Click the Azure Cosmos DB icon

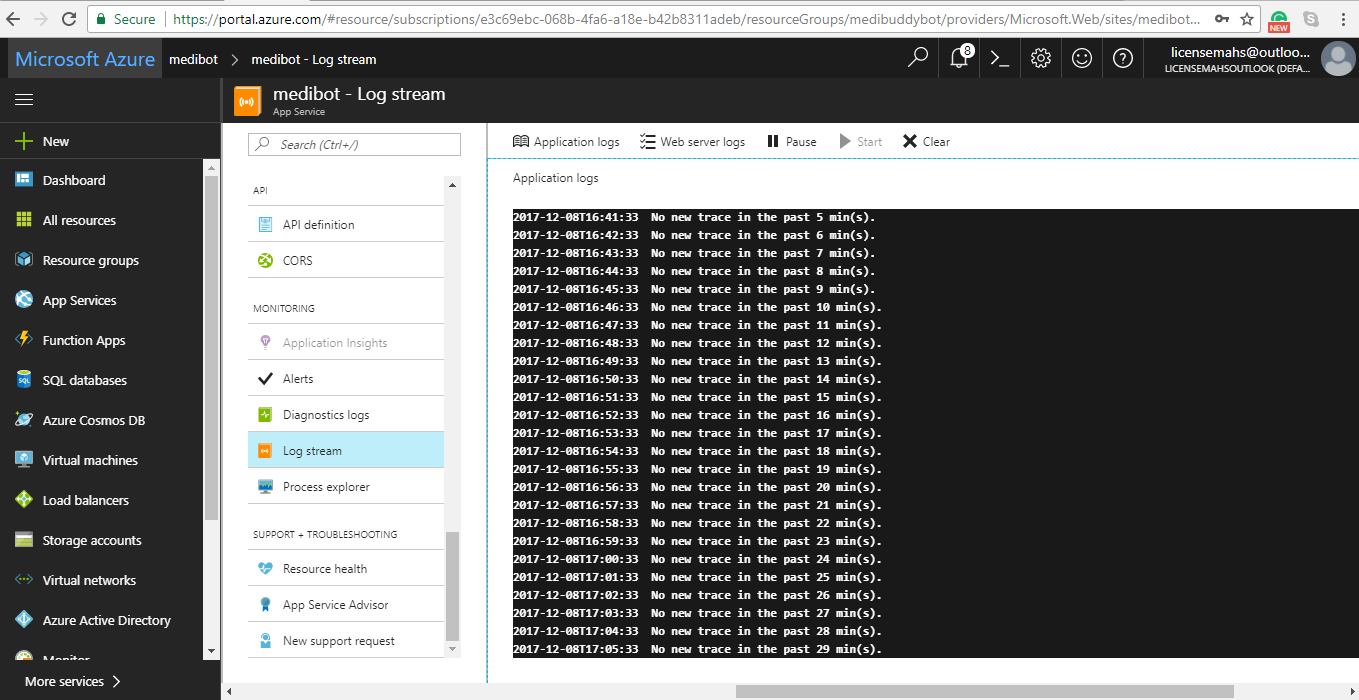[24, 420]
